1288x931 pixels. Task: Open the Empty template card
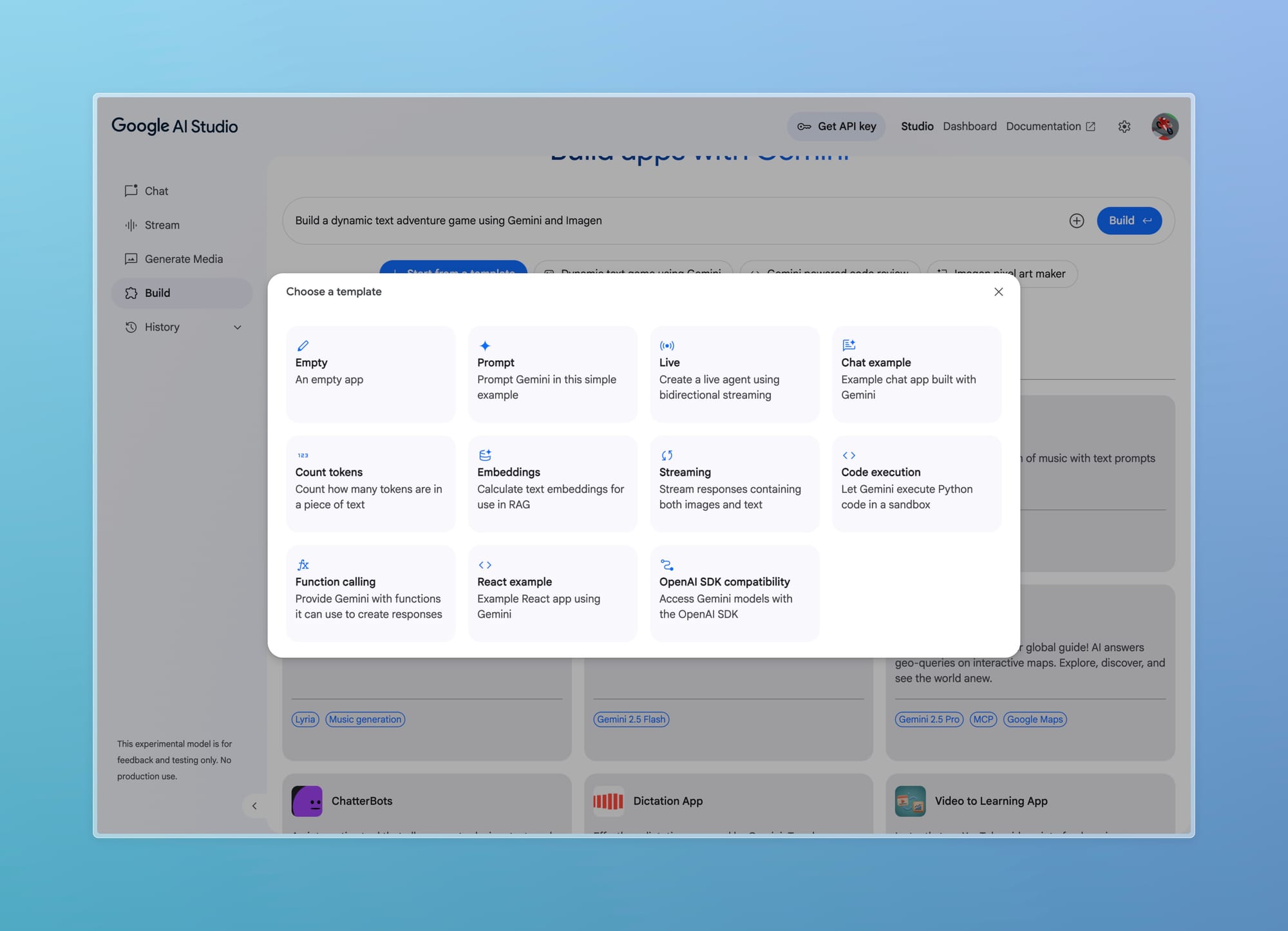pos(370,374)
